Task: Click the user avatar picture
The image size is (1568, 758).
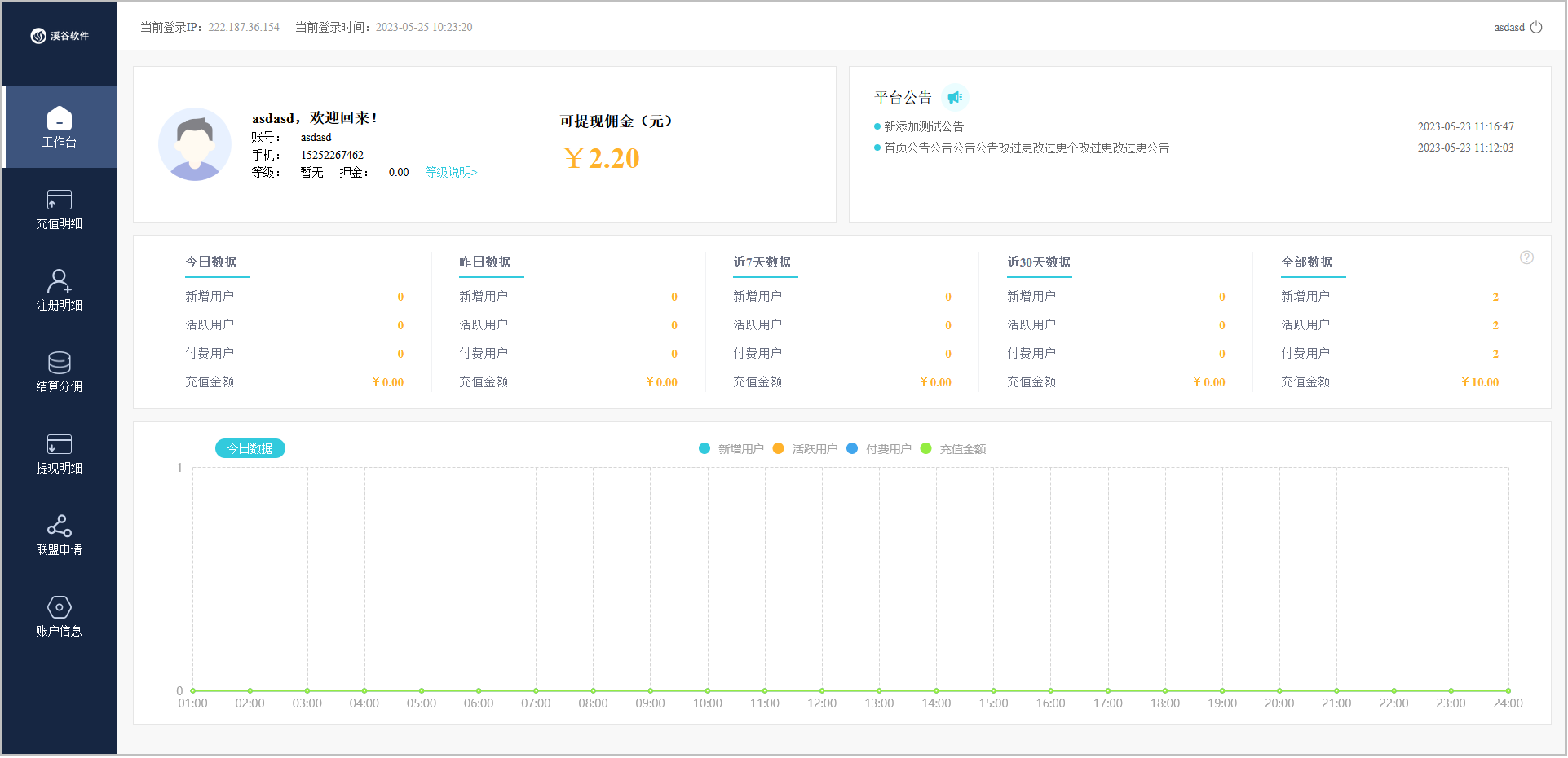Action: [195, 144]
